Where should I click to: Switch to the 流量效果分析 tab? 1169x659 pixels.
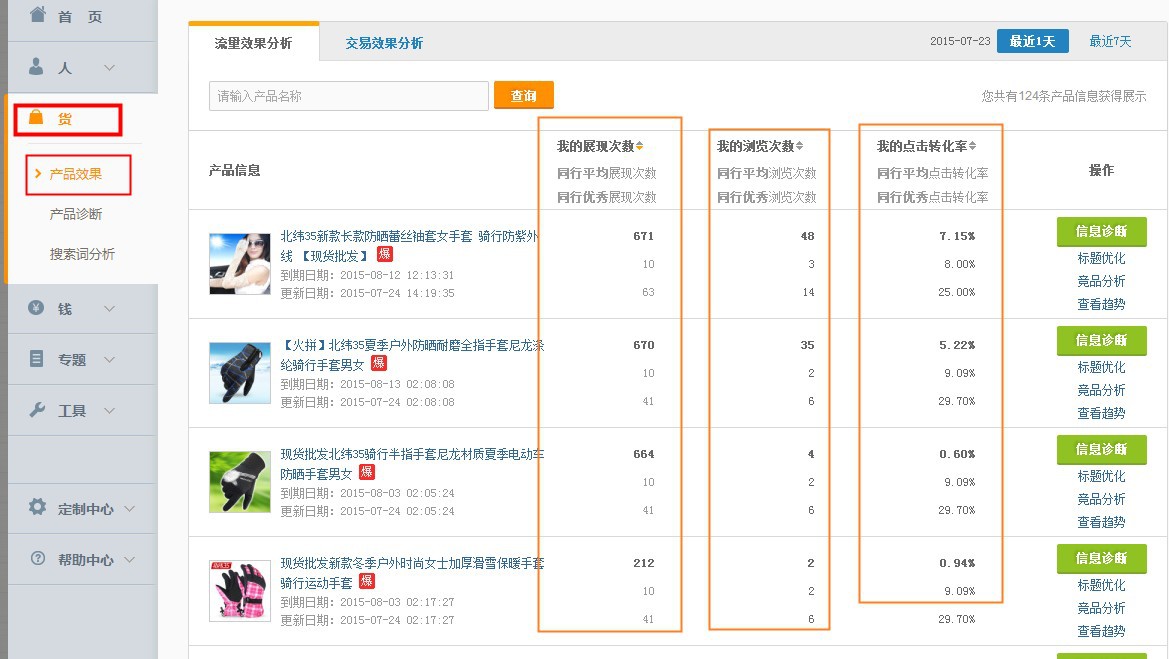pyautogui.click(x=253, y=43)
